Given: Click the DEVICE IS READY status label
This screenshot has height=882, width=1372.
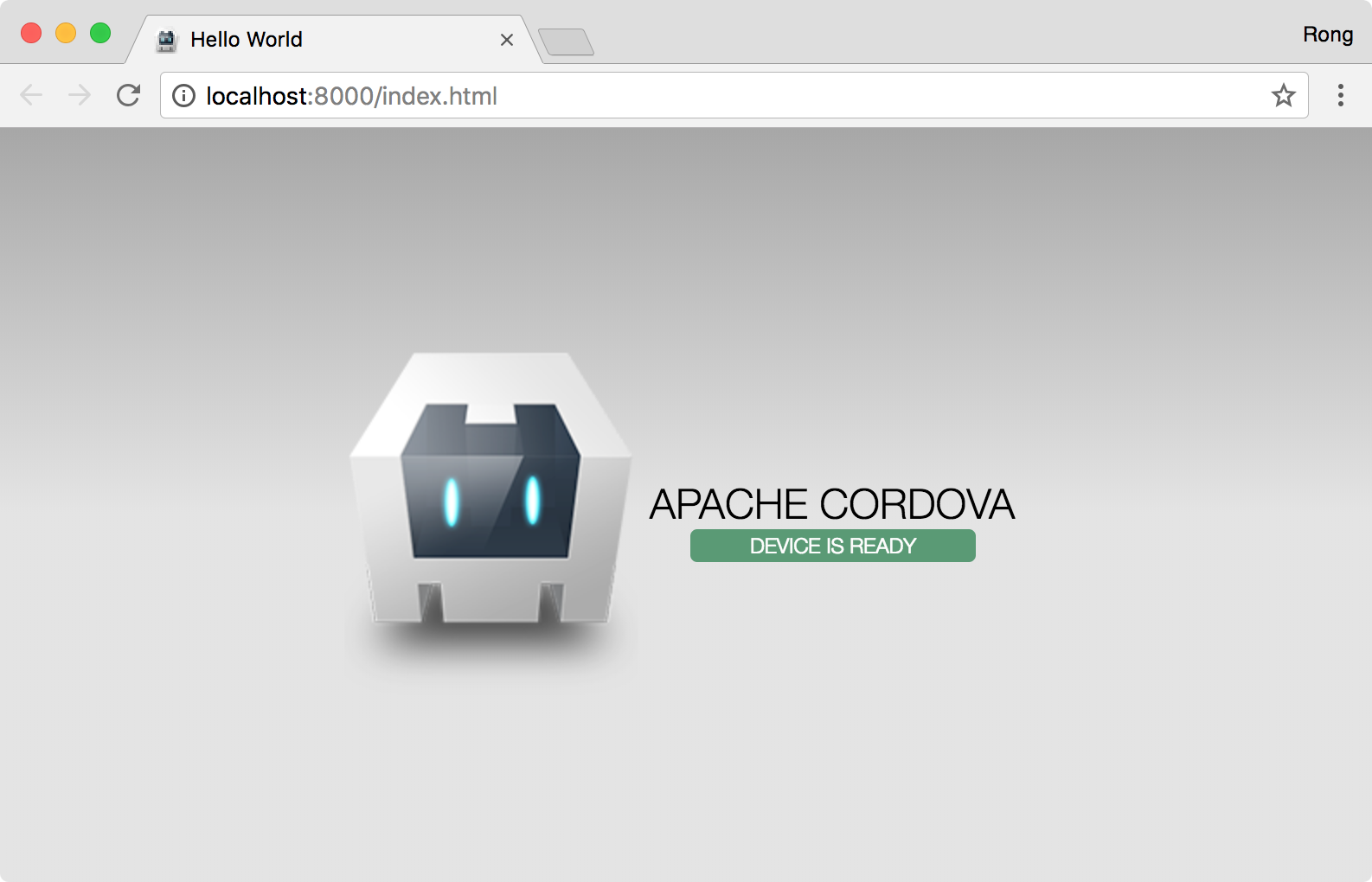Looking at the screenshot, I should tap(833, 546).
